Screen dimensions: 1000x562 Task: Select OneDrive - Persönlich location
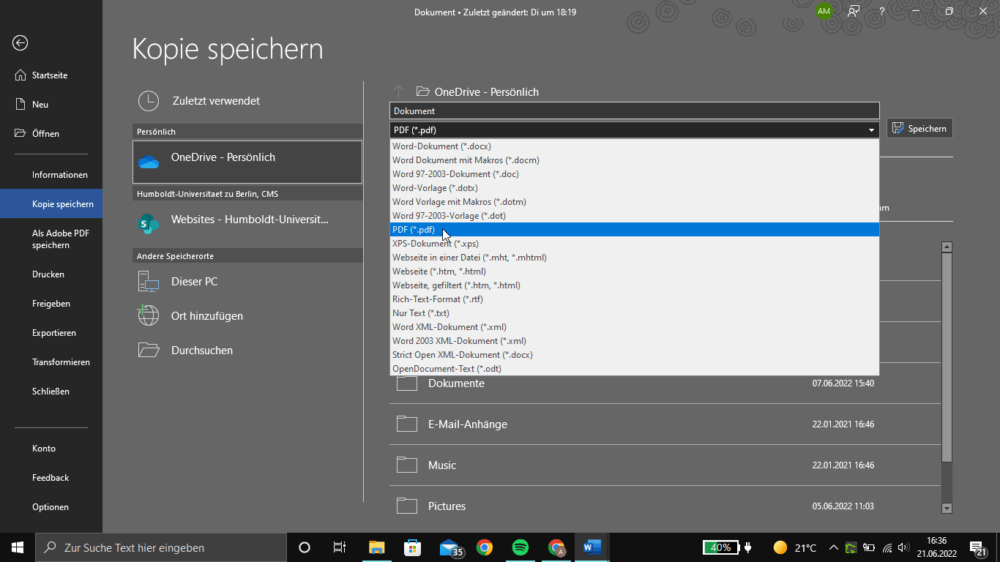click(x=247, y=162)
